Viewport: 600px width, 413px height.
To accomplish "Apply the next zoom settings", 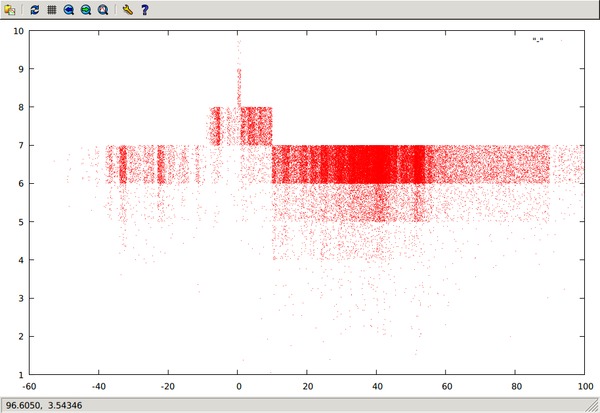I will point(86,10).
